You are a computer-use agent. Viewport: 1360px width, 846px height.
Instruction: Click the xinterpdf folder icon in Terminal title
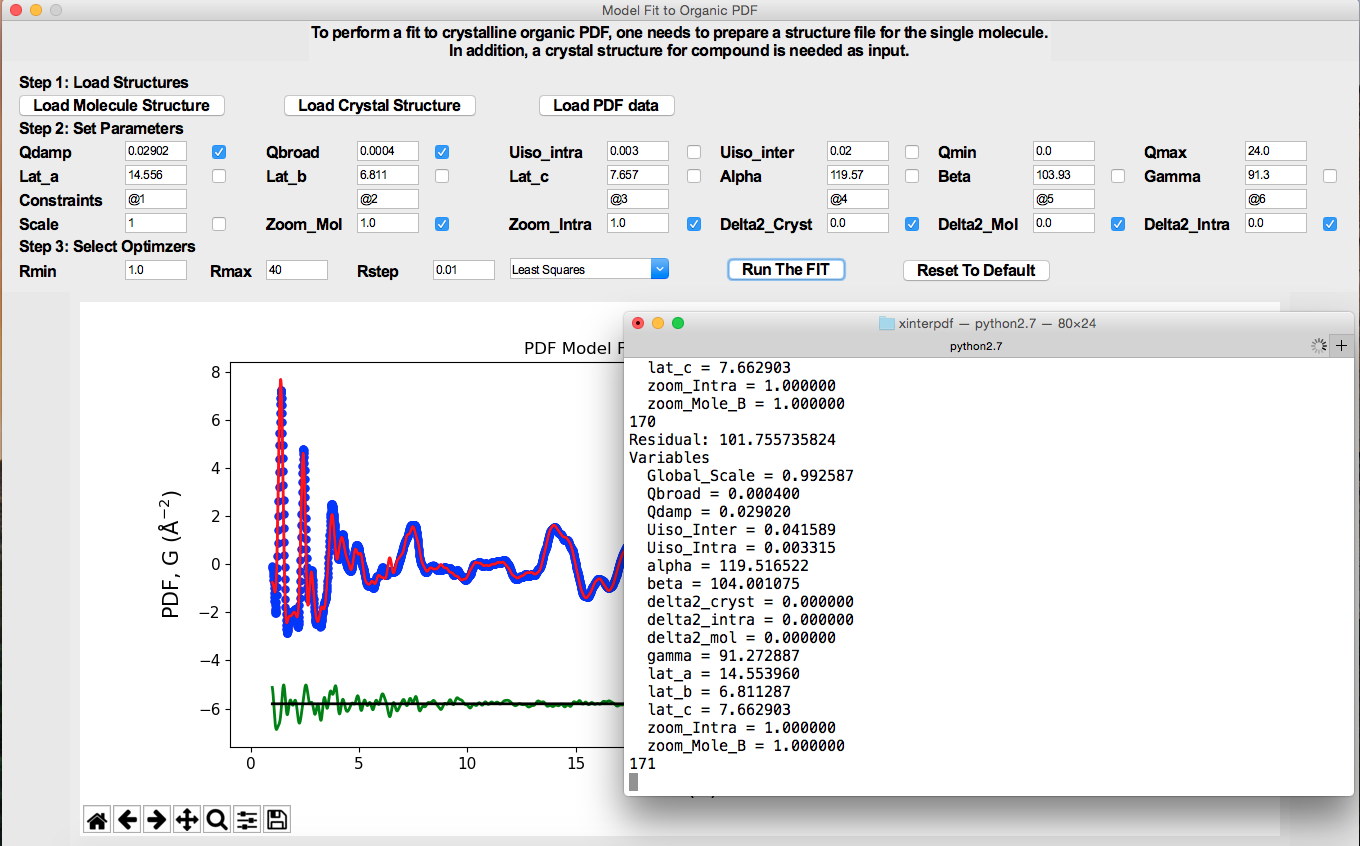[x=886, y=323]
